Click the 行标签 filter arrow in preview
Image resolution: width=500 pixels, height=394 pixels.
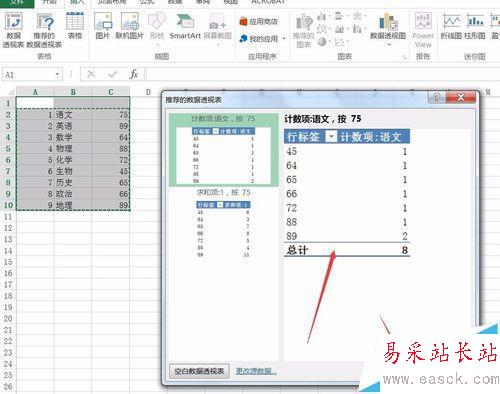coord(331,137)
